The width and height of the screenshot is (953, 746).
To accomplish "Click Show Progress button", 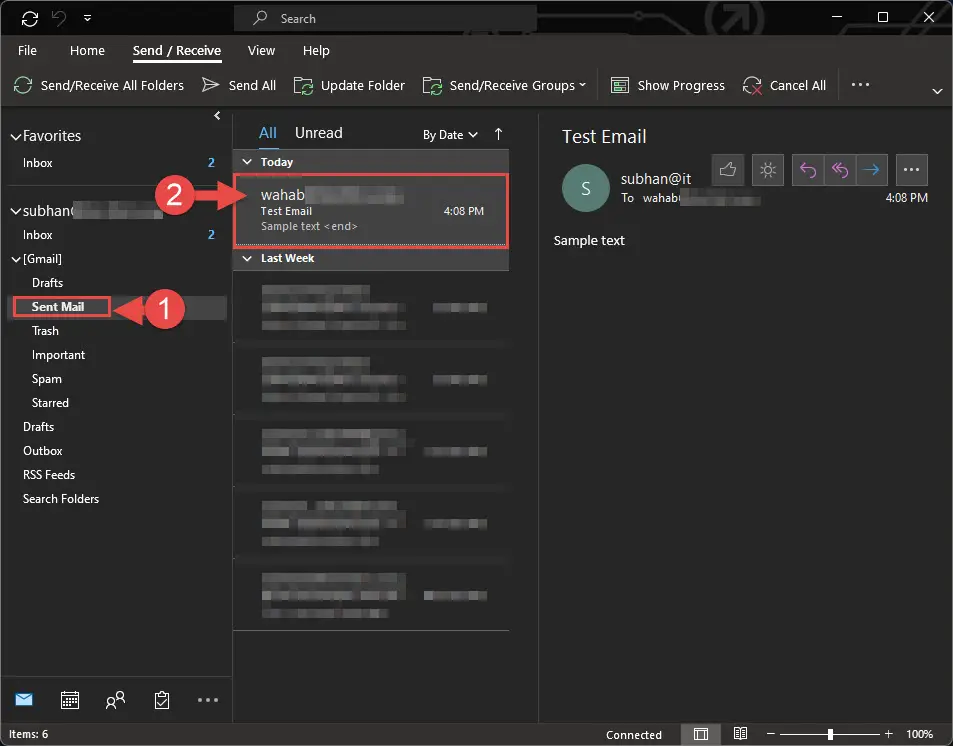I will [667, 86].
